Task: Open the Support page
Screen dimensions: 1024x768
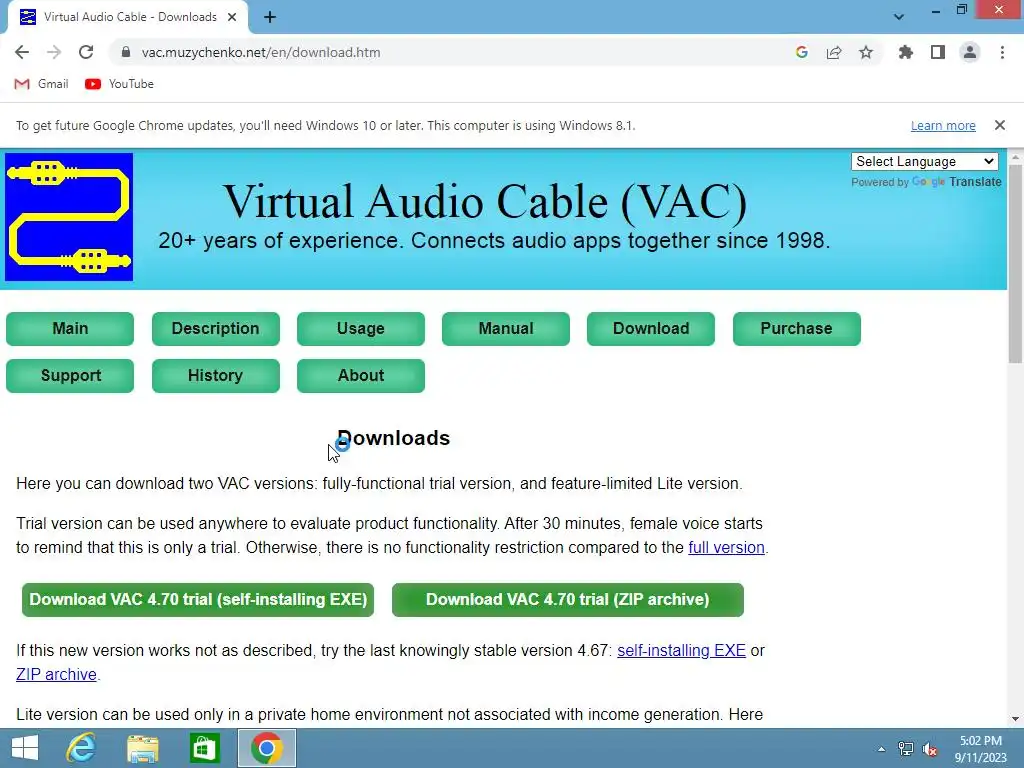Action: pyautogui.click(x=70, y=376)
